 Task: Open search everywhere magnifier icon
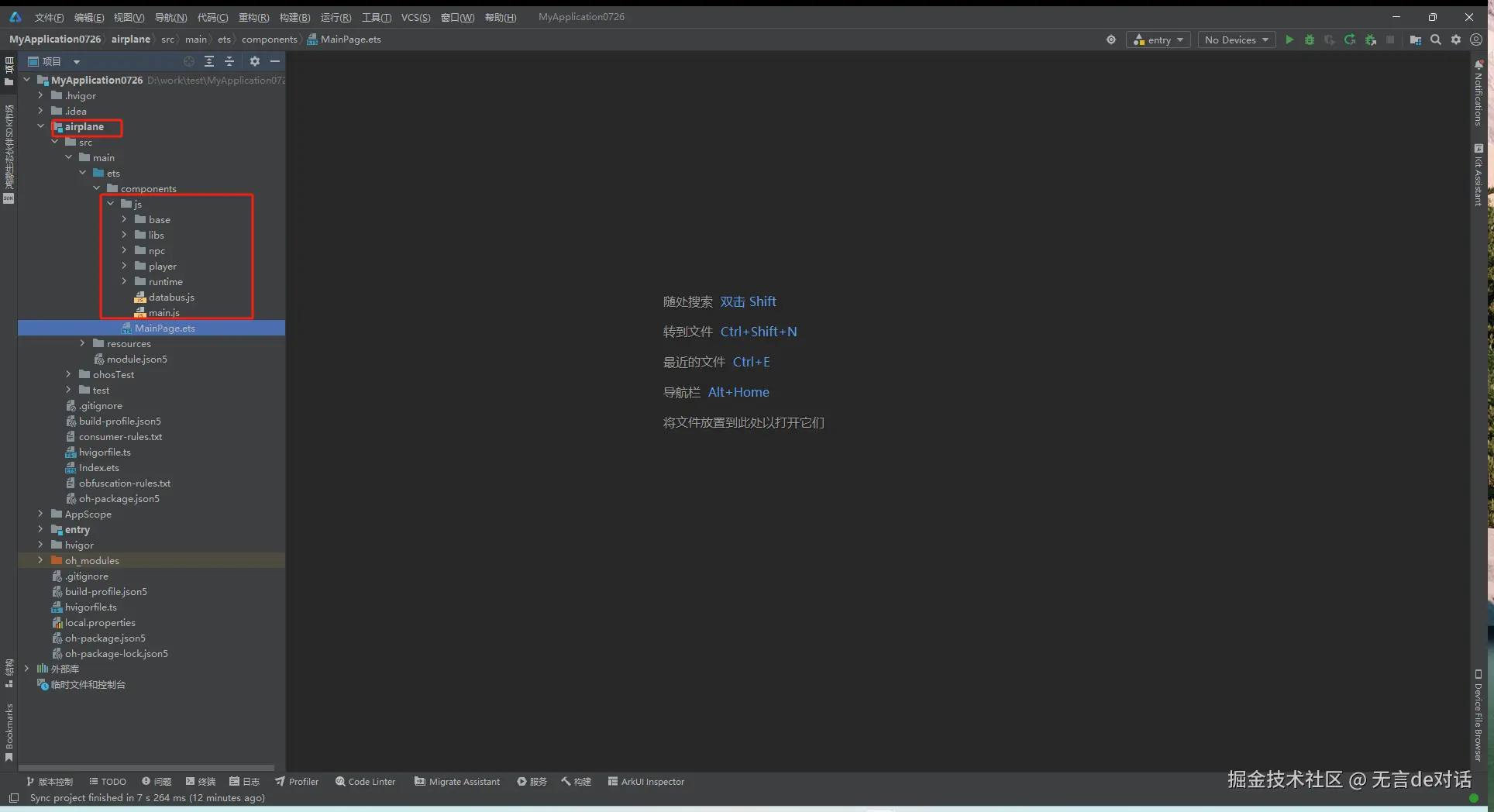coord(1436,40)
